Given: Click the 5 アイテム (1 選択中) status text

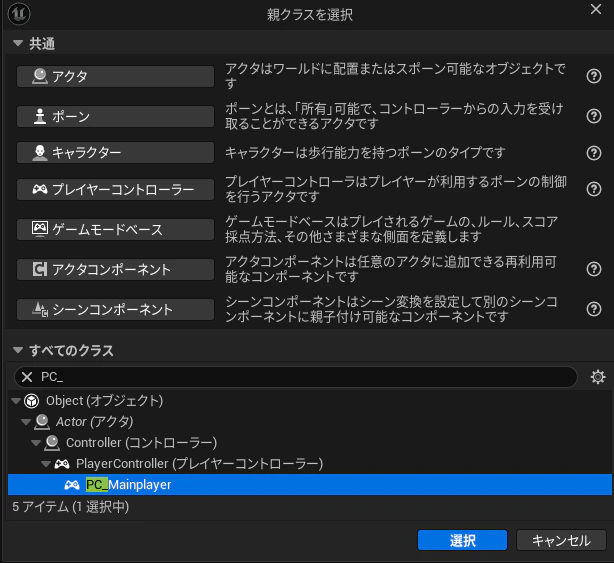Looking at the screenshot, I should point(70,507).
